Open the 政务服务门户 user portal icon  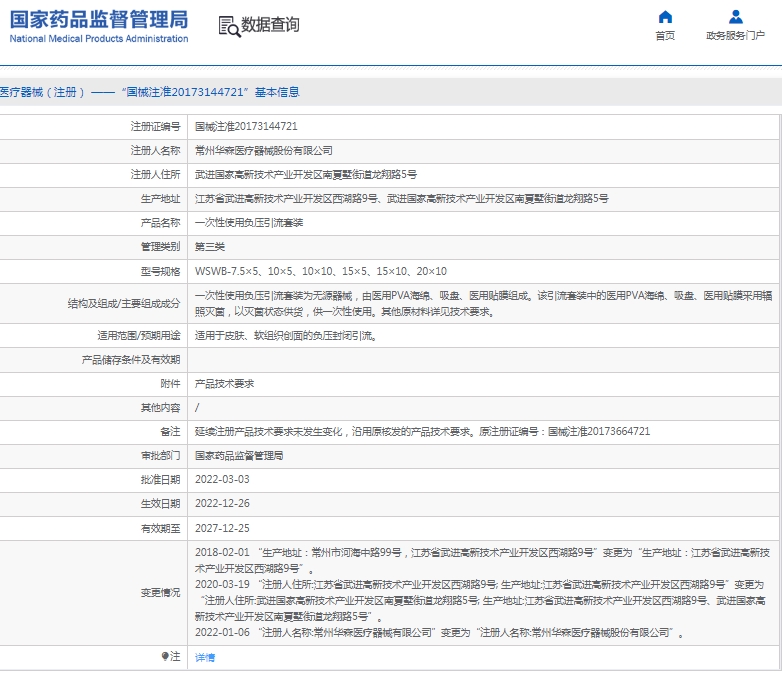[736, 17]
